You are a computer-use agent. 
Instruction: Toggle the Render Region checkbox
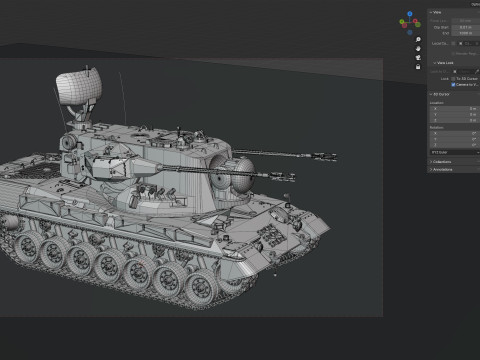(x=453, y=53)
